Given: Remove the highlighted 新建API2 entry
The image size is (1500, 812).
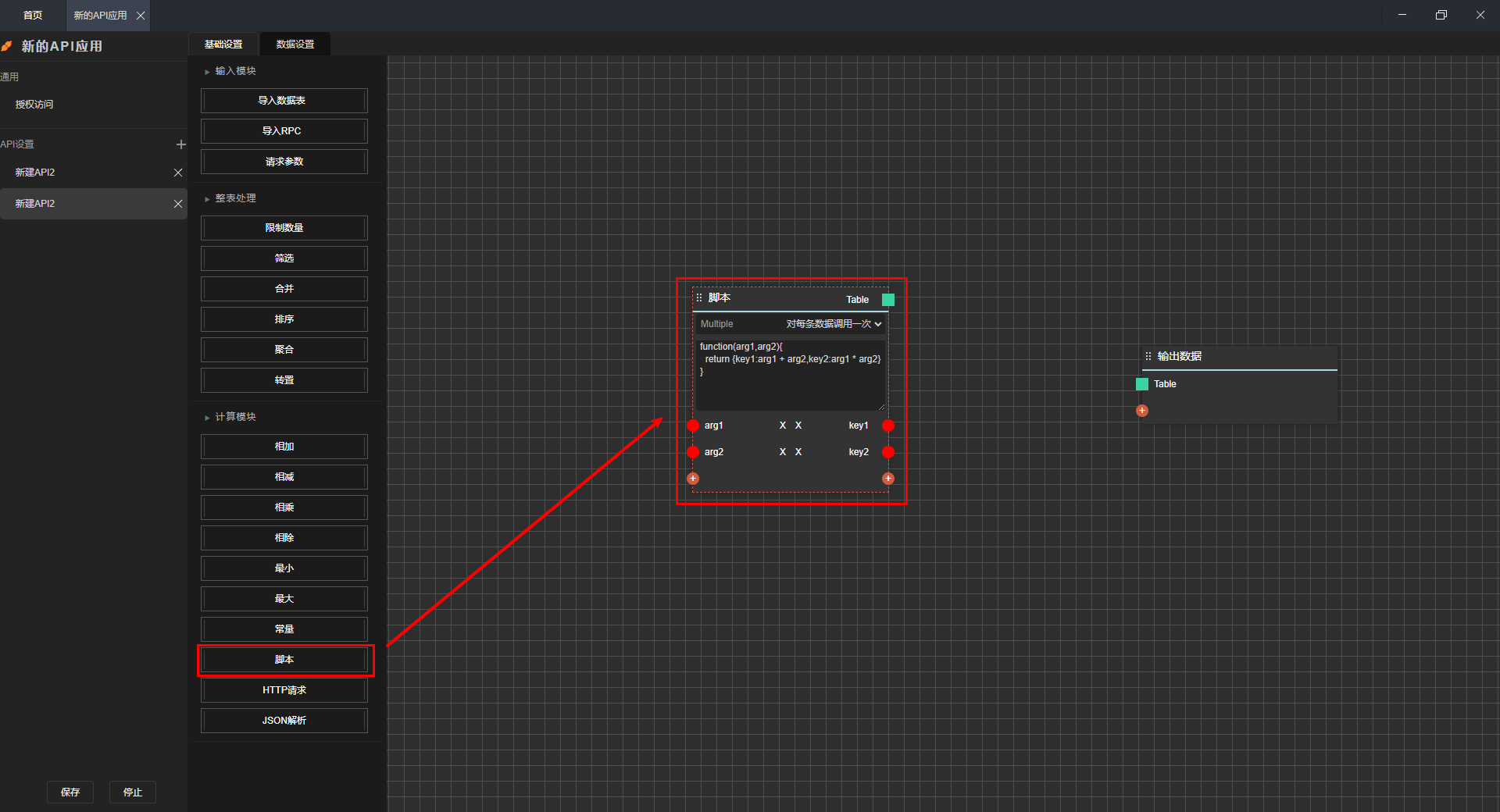Looking at the screenshot, I should click(x=178, y=204).
